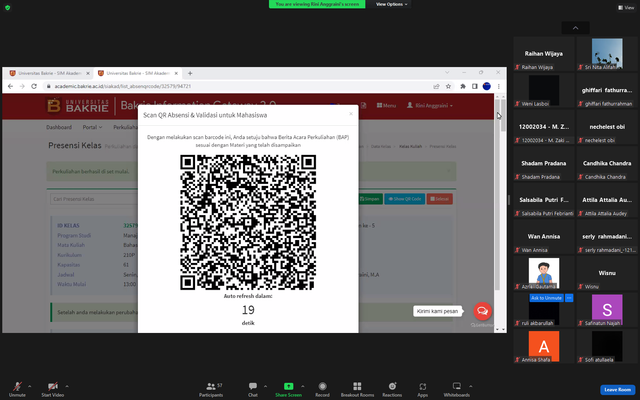Click the browser forward arrow
Image resolution: width=640 pixels, height=400 pixels.
[22, 86]
